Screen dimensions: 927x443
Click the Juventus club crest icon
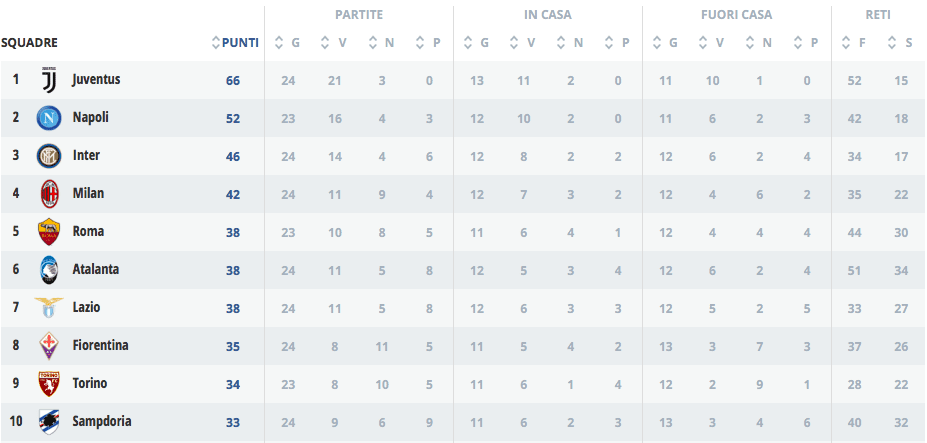click(x=49, y=80)
